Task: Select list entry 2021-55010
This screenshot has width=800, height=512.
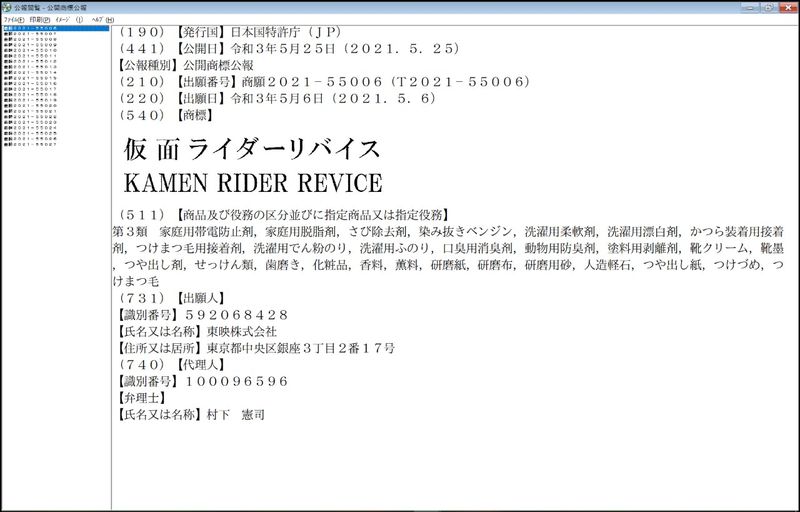Action: point(30,50)
